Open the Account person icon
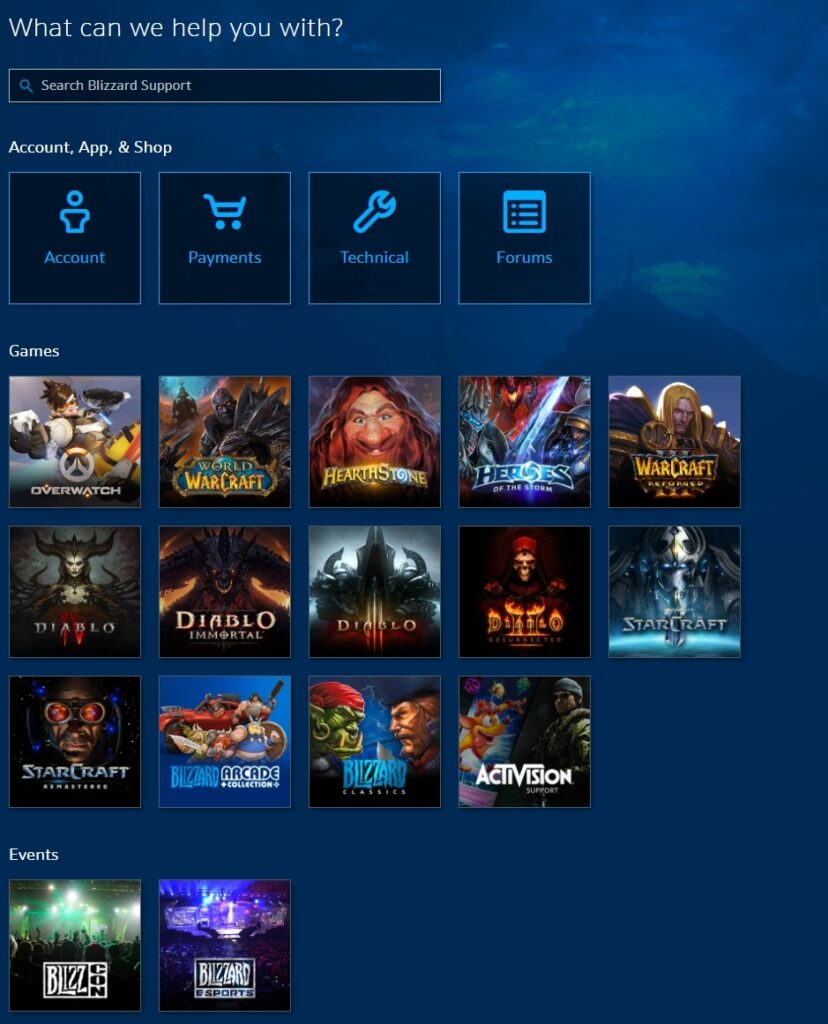The image size is (828, 1024). point(74,212)
